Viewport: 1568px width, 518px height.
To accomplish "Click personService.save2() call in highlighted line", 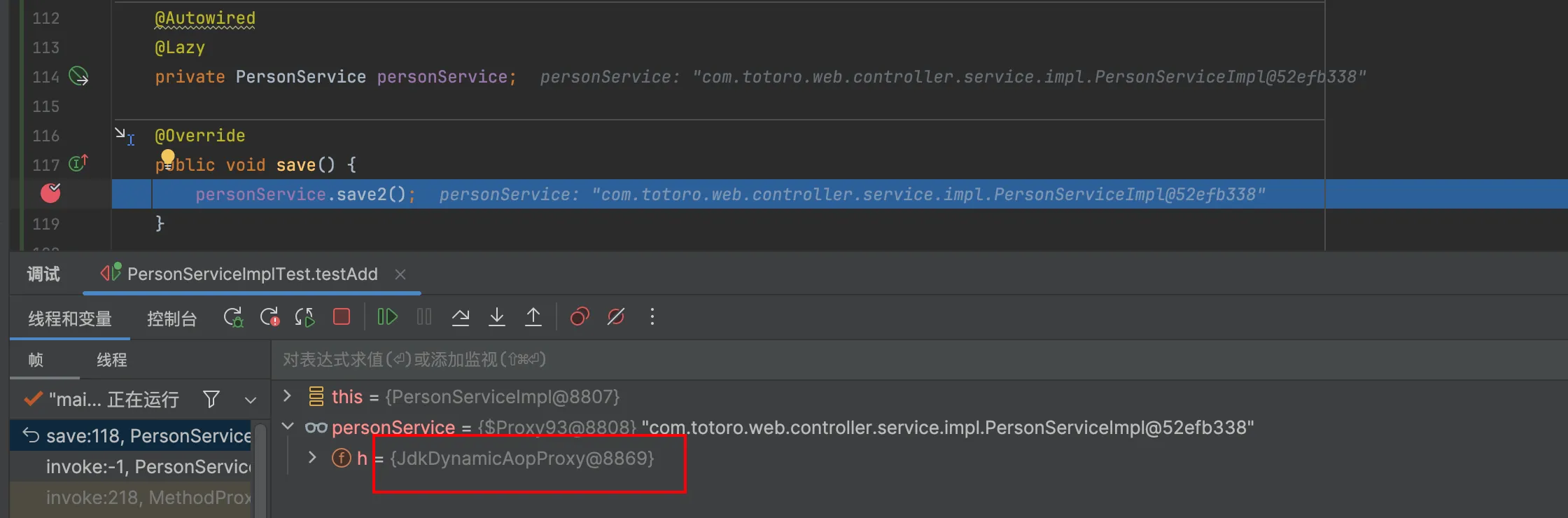I will point(305,195).
